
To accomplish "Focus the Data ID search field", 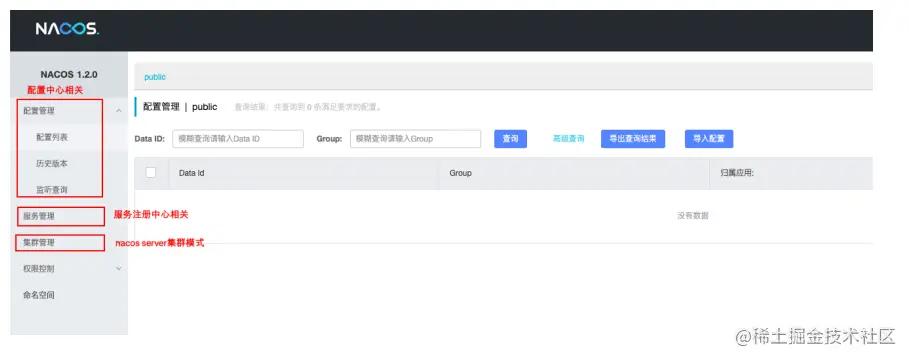I will click(238, 139).
